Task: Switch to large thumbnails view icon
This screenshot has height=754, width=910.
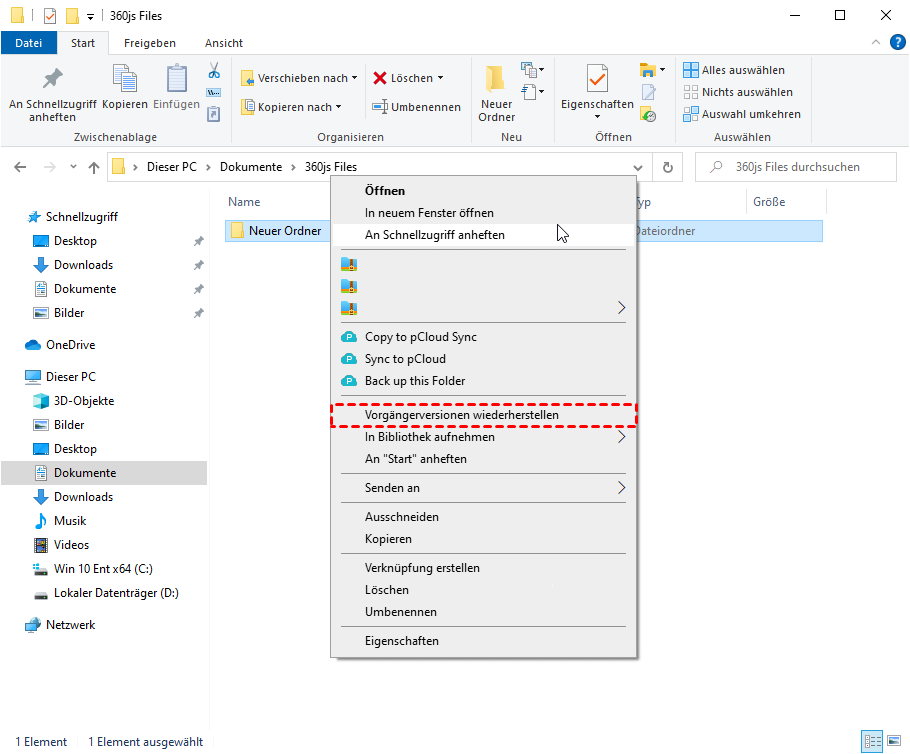Action: 894,741
